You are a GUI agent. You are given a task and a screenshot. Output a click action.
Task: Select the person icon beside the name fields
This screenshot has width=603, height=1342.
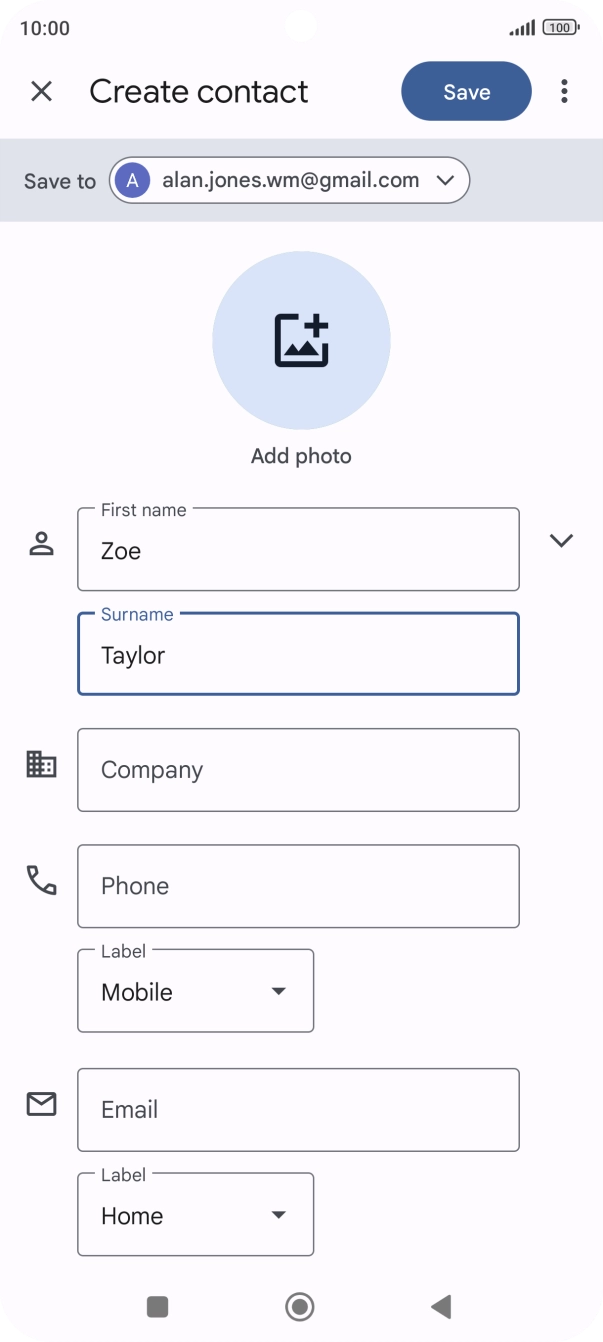pos(41,543)
